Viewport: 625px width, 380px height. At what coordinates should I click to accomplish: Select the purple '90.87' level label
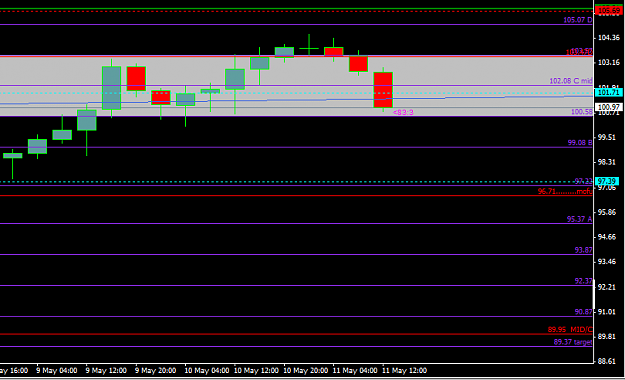pyautogui.click(x=583, y=312)
